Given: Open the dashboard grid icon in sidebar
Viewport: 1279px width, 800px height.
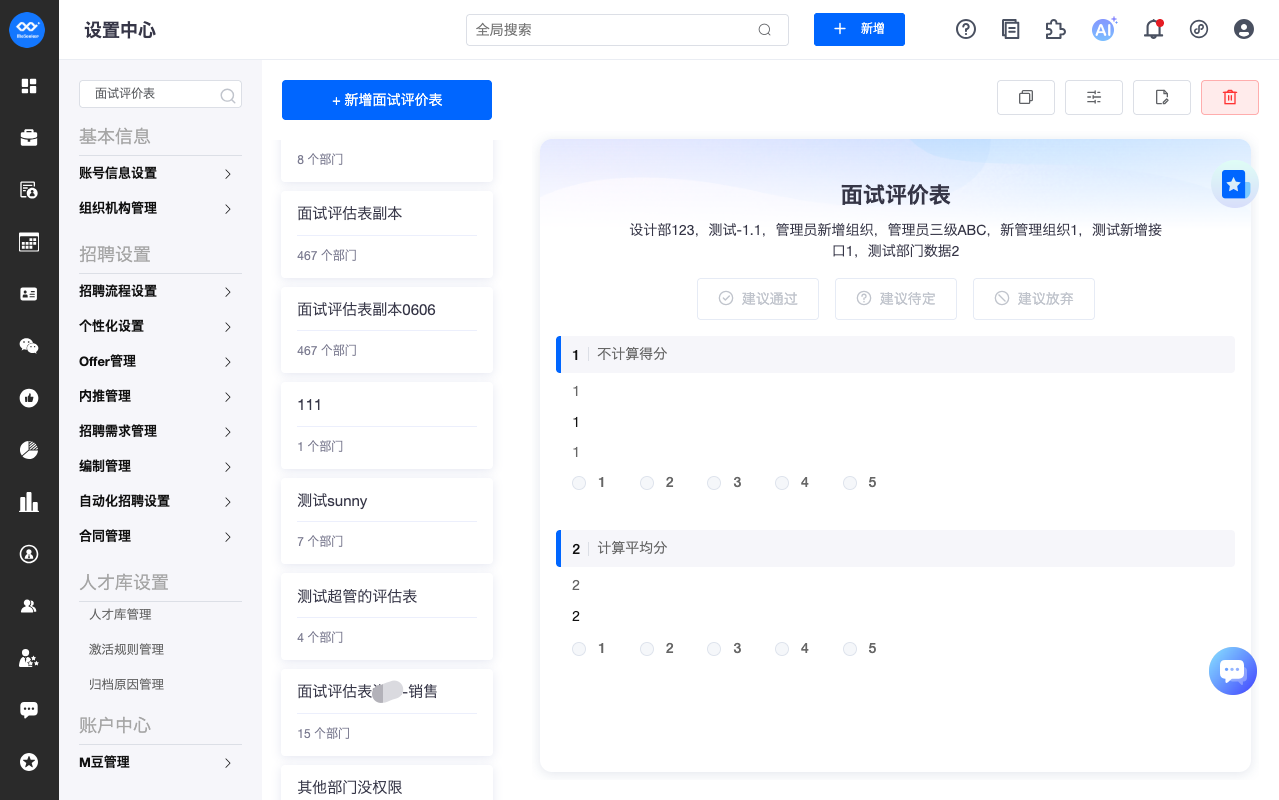Looking at the screenshot, I should 29,86.
